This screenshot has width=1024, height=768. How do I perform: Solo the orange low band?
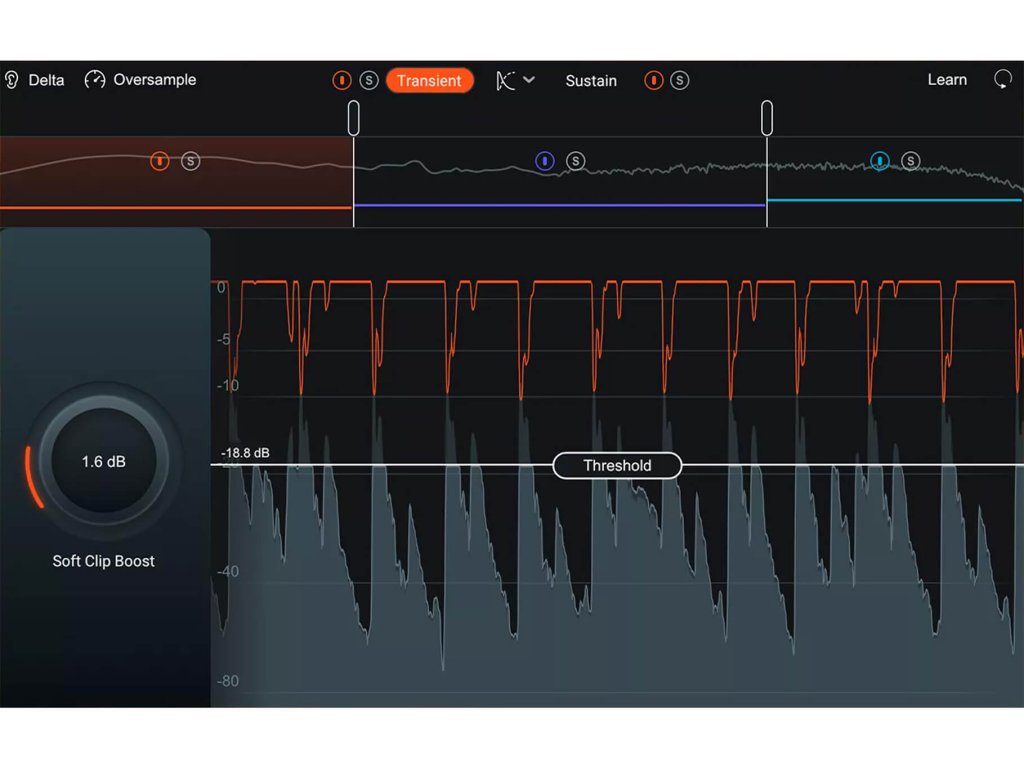[x=190, y=161]
